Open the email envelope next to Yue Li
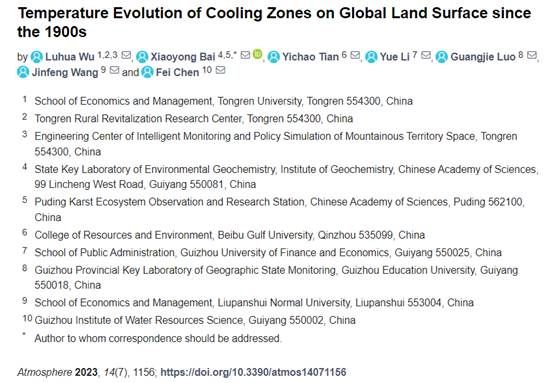This screenshot has width=554, height=383. (x=426, y=55)
